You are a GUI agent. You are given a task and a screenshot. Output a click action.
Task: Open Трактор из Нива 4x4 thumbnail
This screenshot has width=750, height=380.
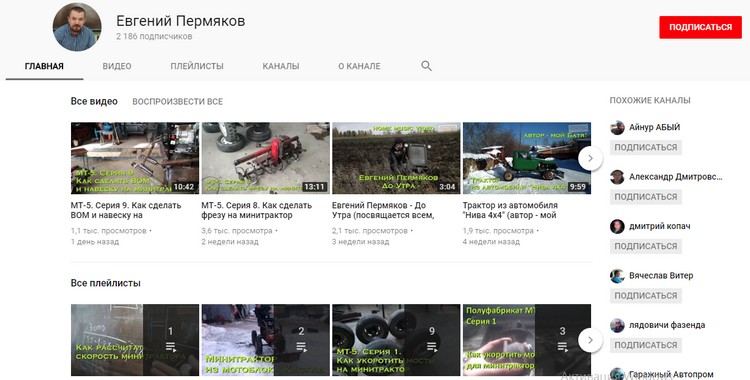527,158
